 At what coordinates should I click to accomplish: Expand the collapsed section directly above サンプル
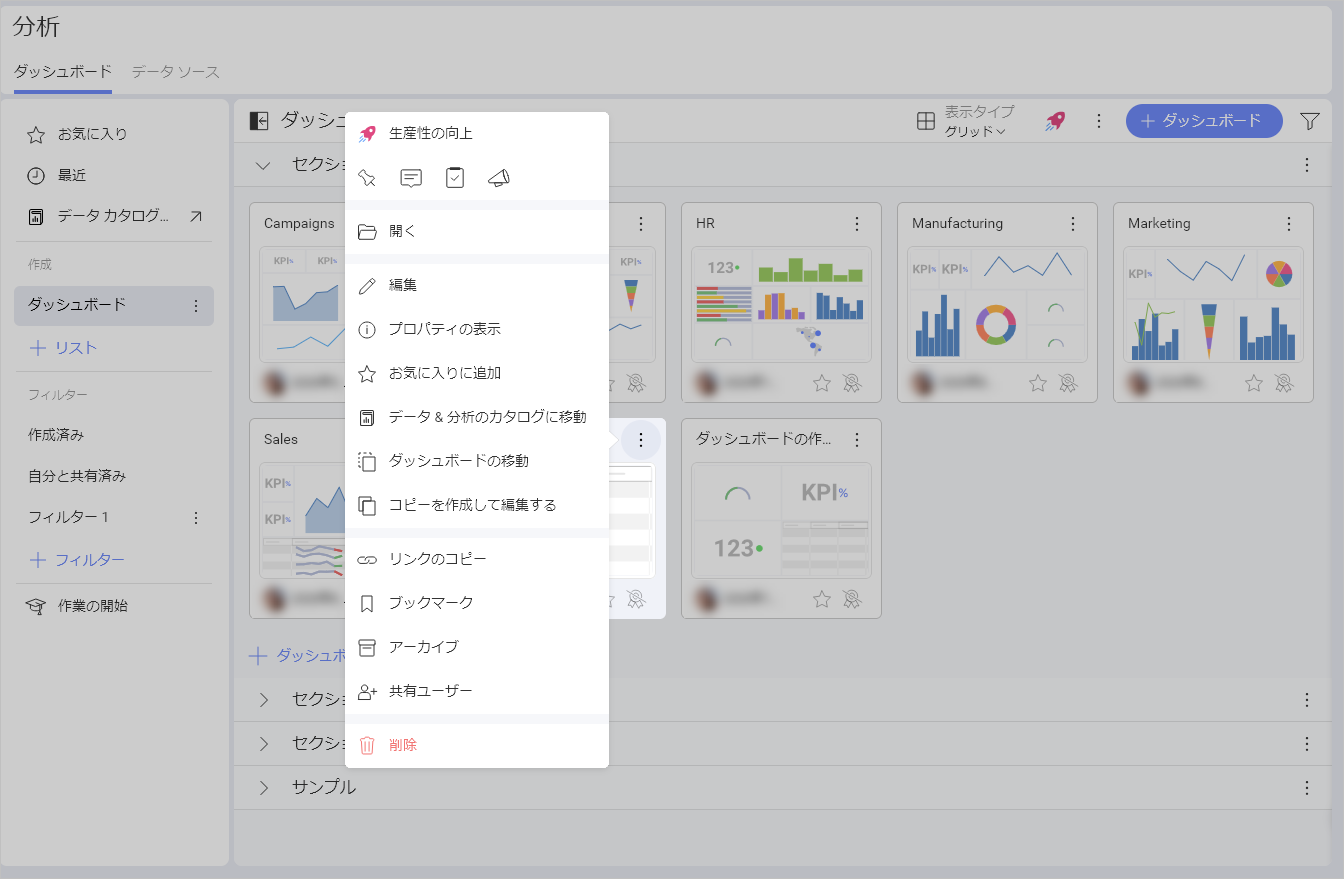[264, 744]
